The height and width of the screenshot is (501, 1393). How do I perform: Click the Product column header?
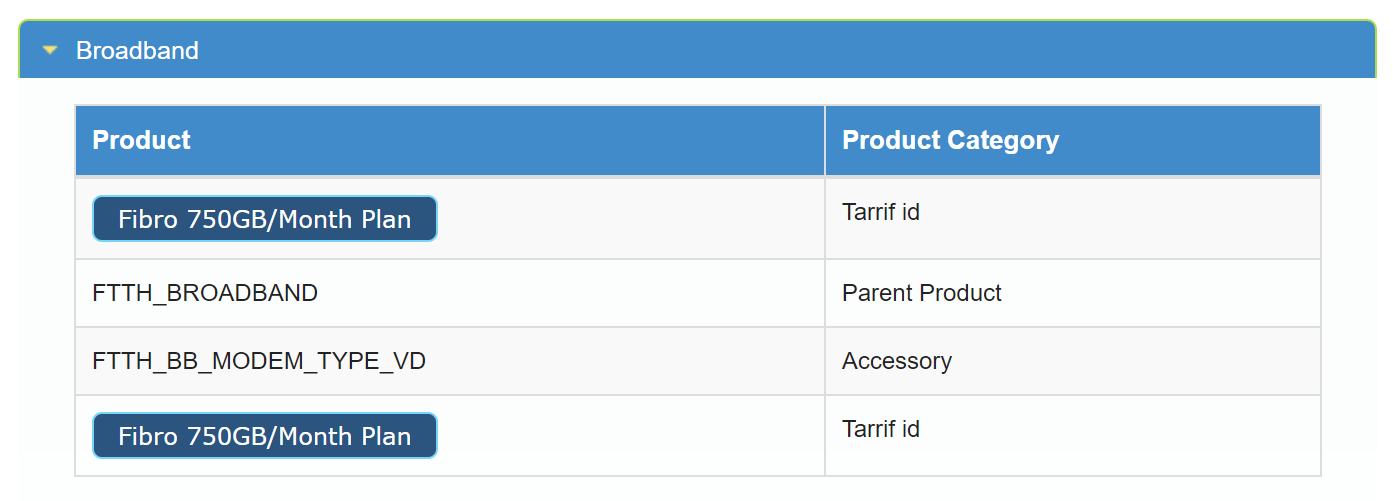coord(141,140)
